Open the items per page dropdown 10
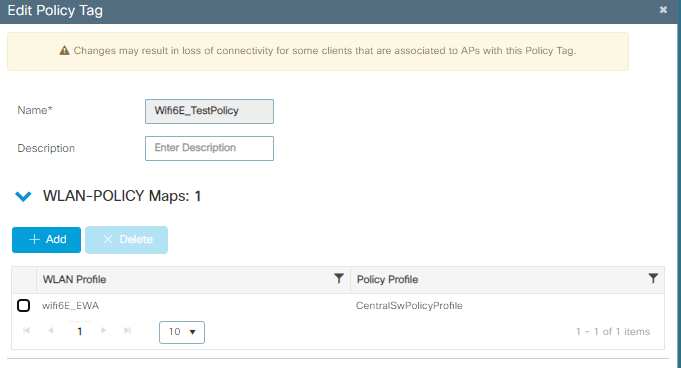This screenshot has width=681, height=368. 182,332
